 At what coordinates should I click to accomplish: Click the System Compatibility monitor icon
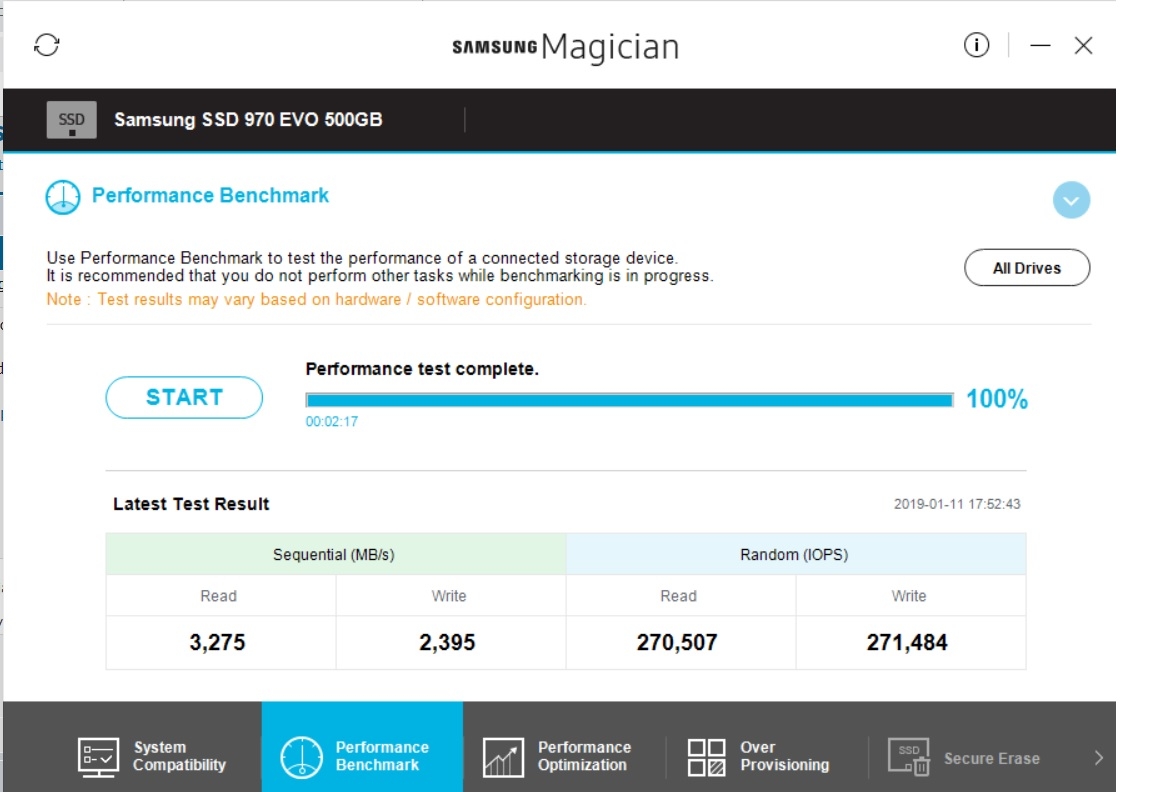point(98,757)
